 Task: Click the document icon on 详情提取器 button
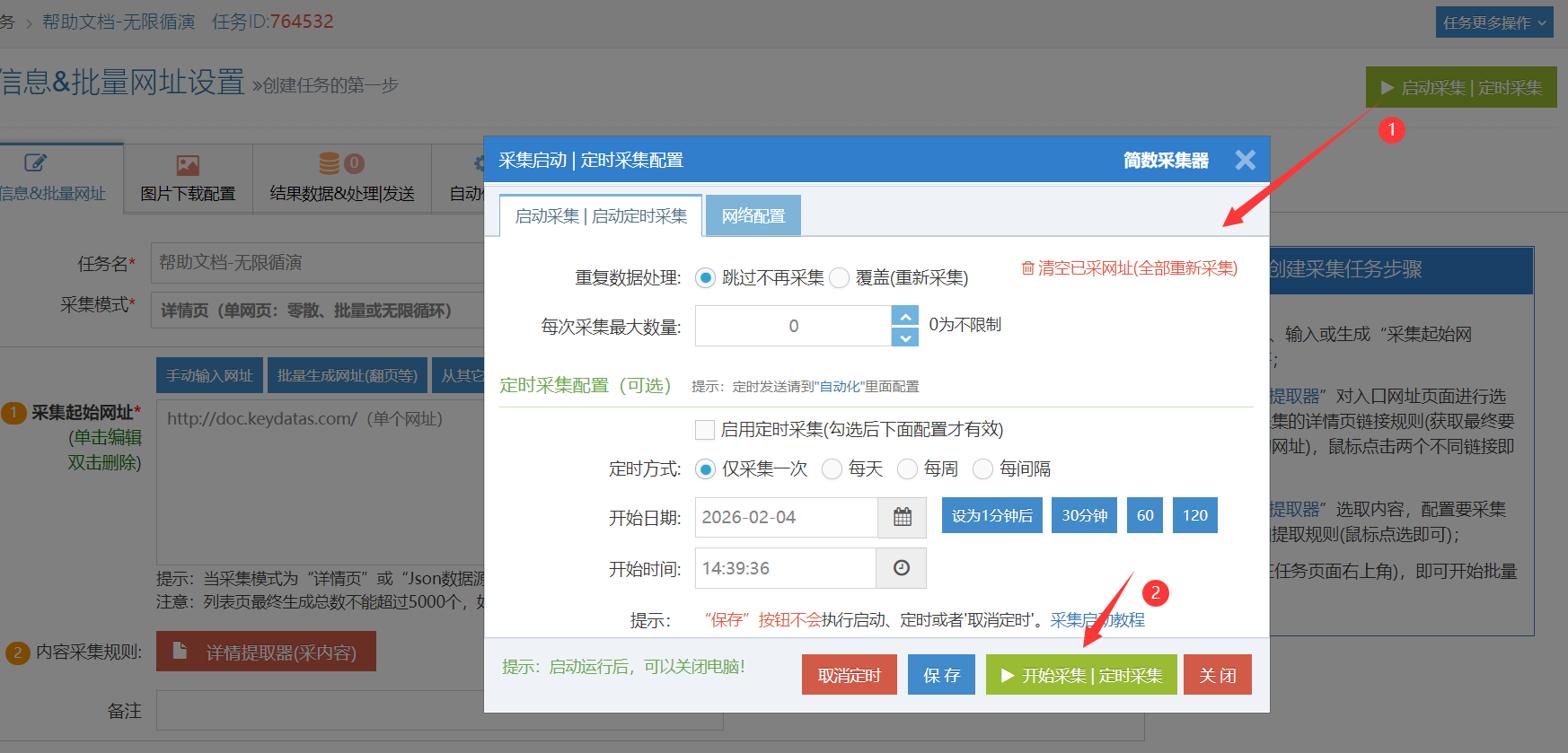[180, 651]
